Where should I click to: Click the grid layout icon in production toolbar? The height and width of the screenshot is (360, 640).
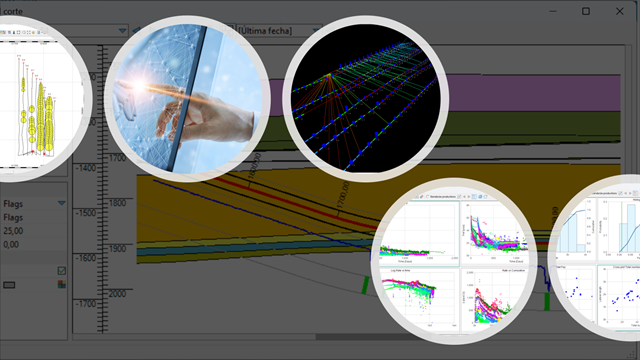[474, 197]
